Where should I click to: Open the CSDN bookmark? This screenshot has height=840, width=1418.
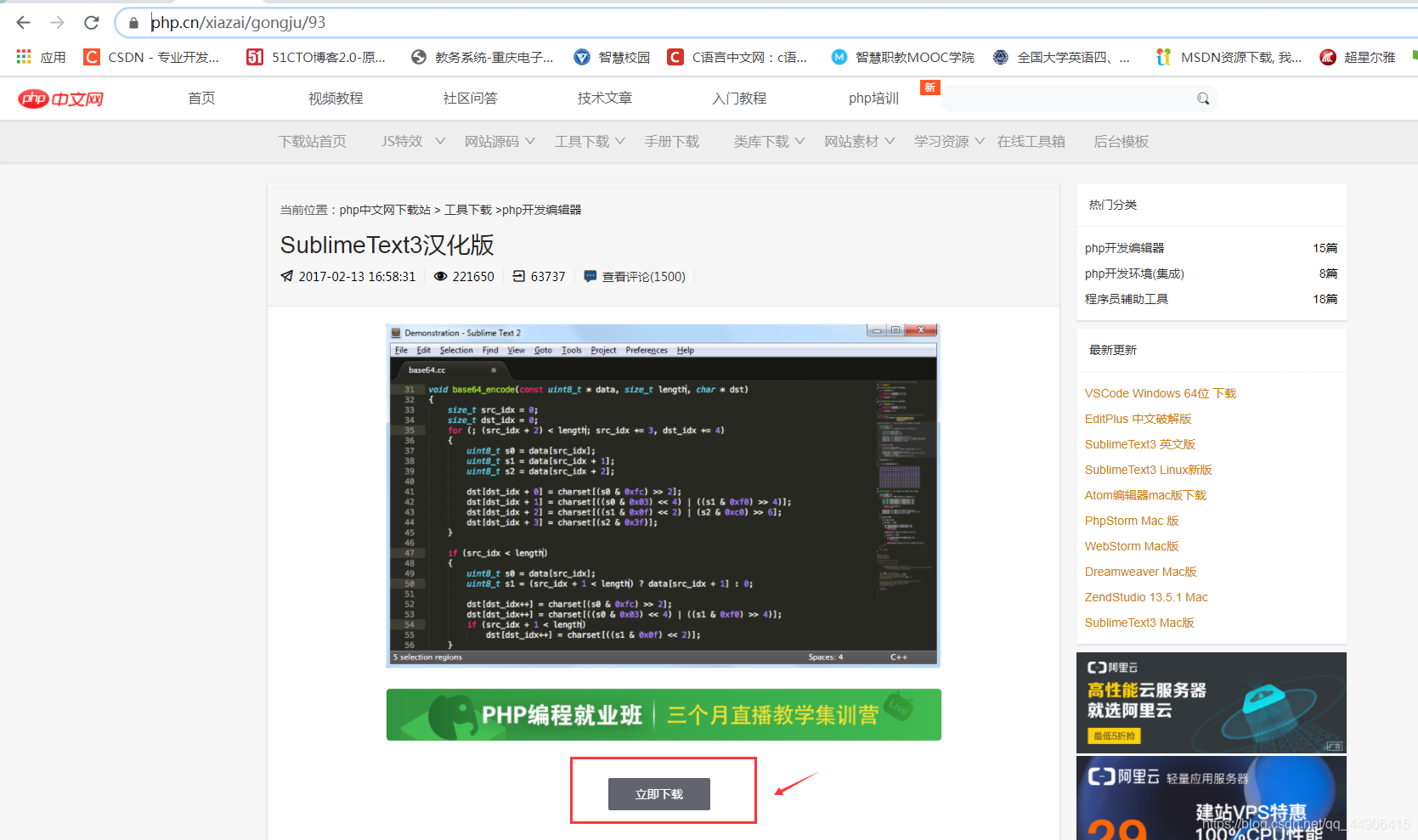(x=151, y=57)
